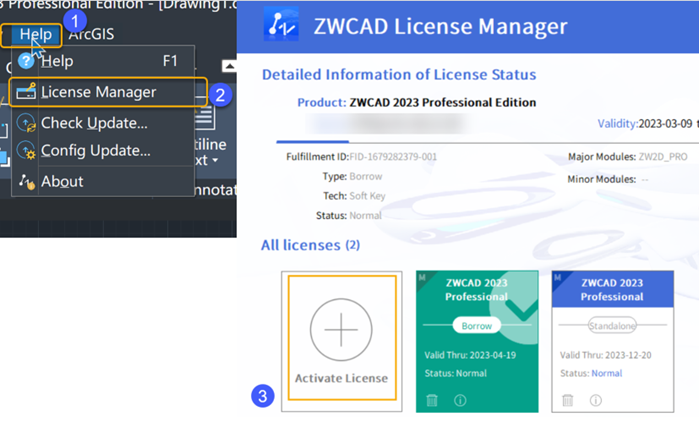Click the Validity date 2023-03-09
The image size is (699, 422).
tap(665, 123)
